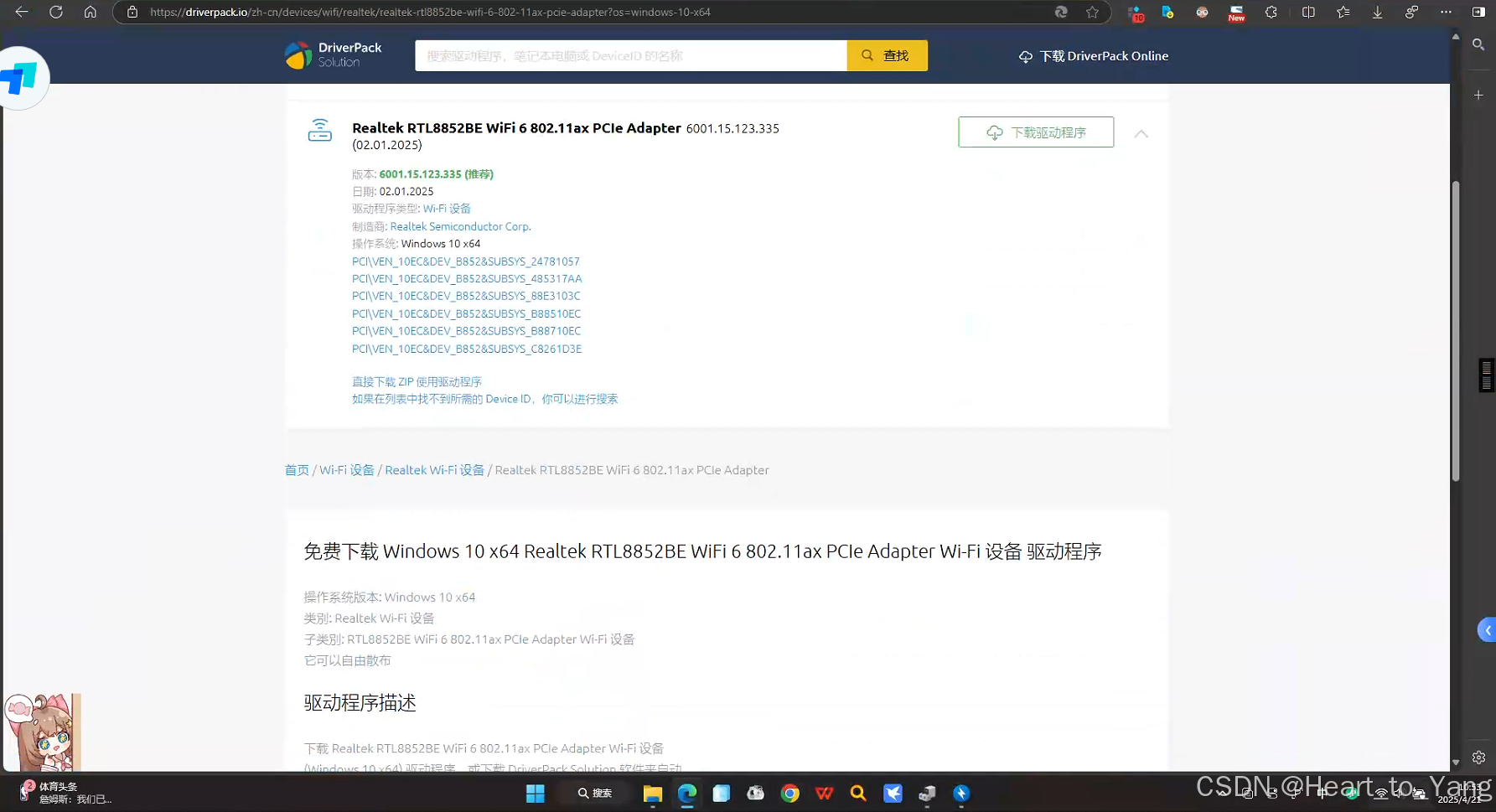Screen dimensions: 1496x812
Task: Open Google Chrome from the taskbar
Action: [x=789, y=793]
